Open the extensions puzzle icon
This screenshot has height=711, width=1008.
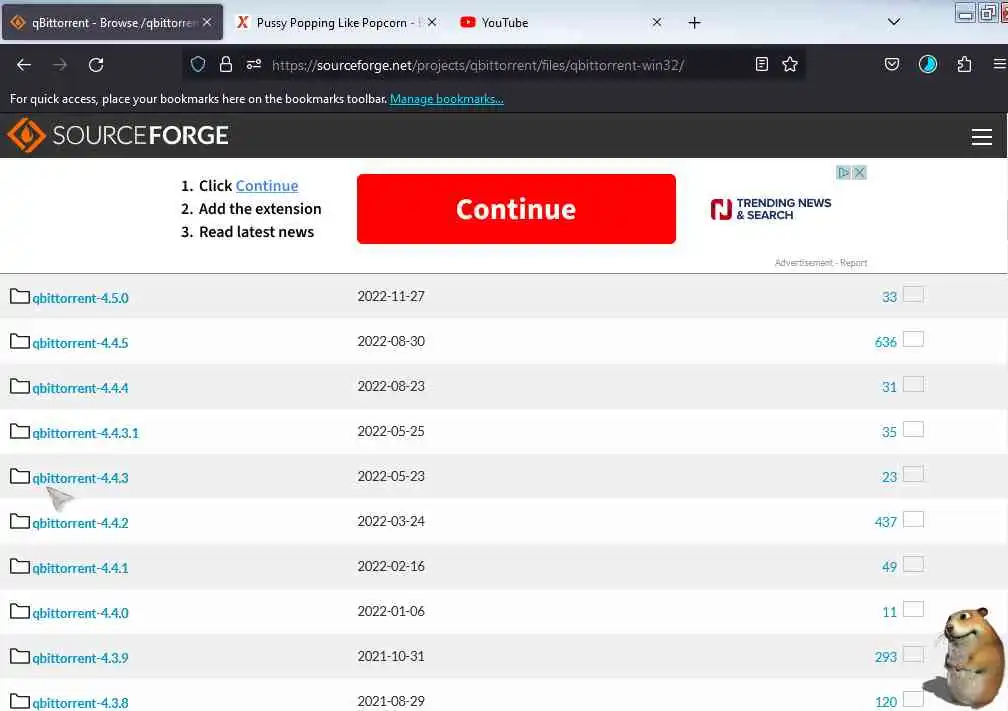964,64
